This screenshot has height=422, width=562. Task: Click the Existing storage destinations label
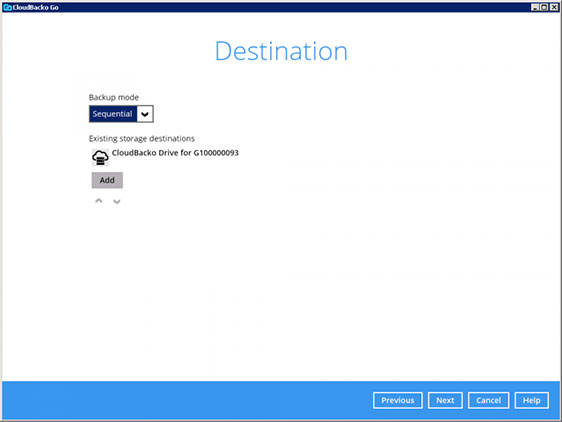142,138
